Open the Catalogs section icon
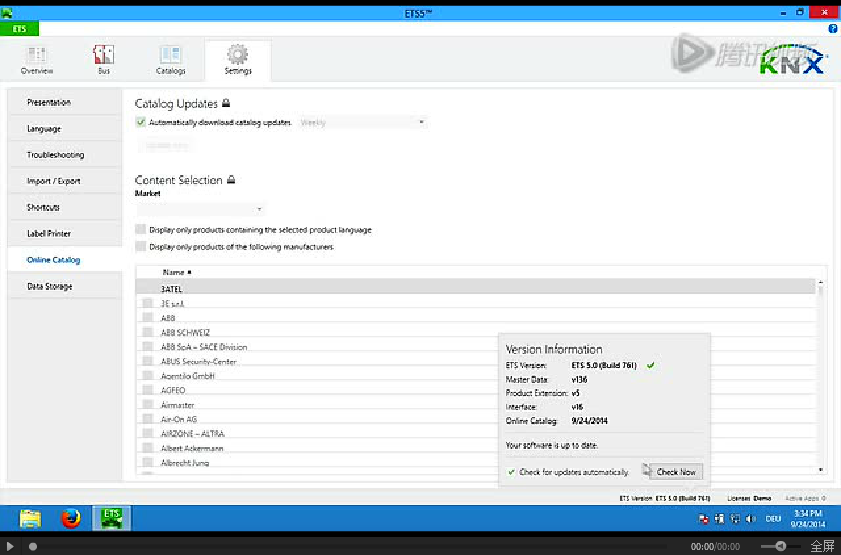The height and width of the screenshot is (555, 841). click(170, 55)
